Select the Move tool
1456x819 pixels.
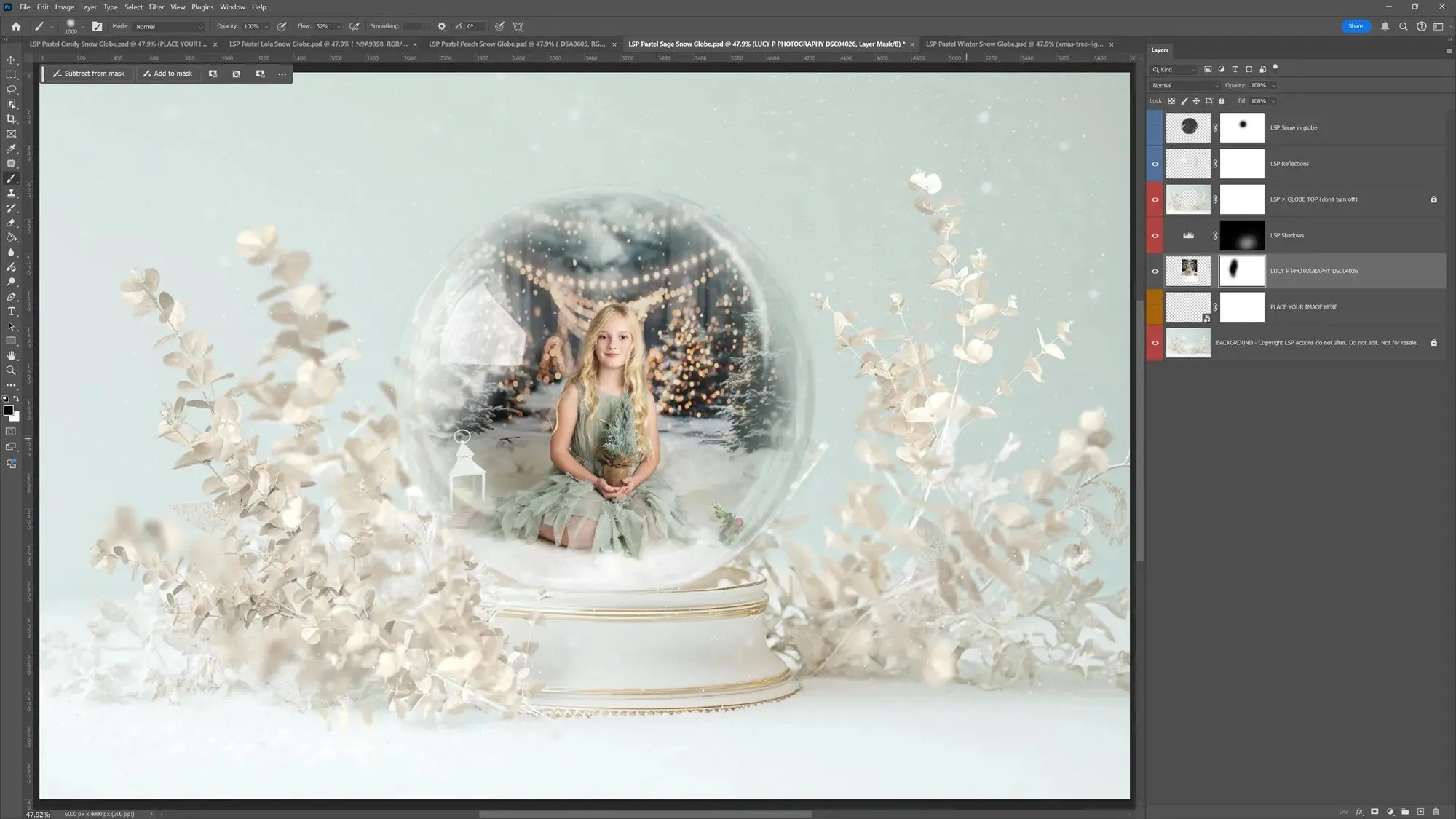[x=11, y=60]
